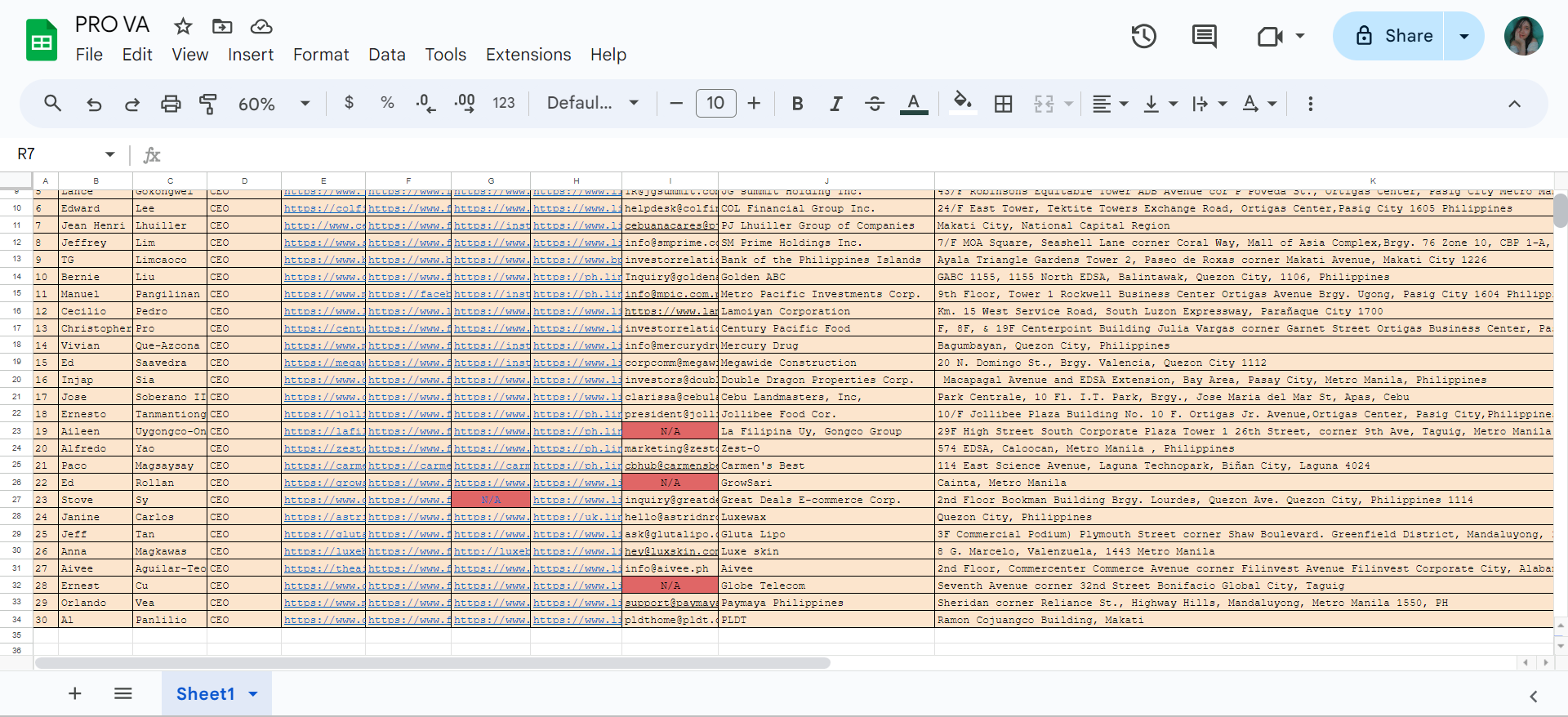Click the red N/A cell for Globe Telecom
This screenshot has height=717, width=1568.
tap(670, 586)
